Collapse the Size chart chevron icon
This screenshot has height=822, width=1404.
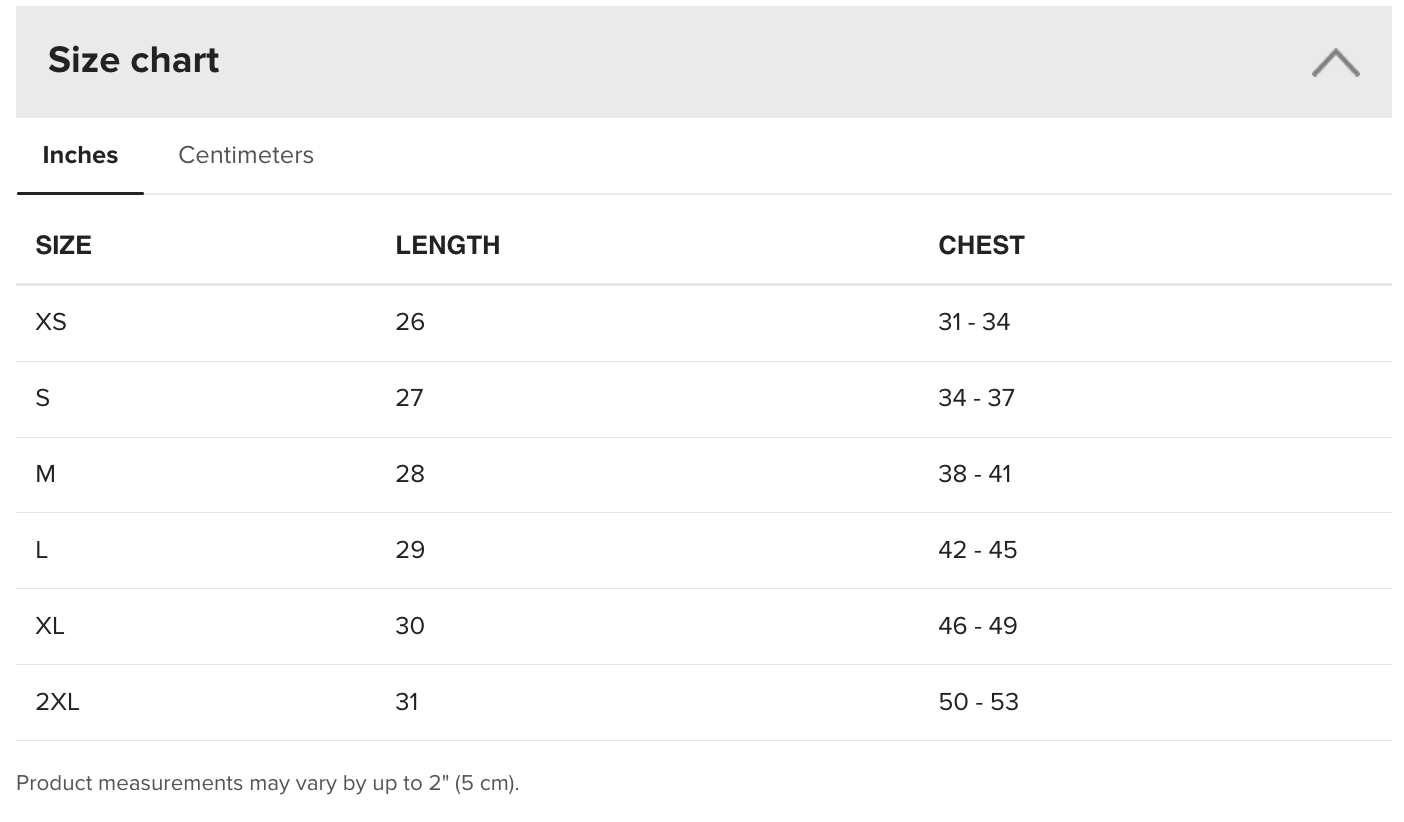tap(1335, 63)
